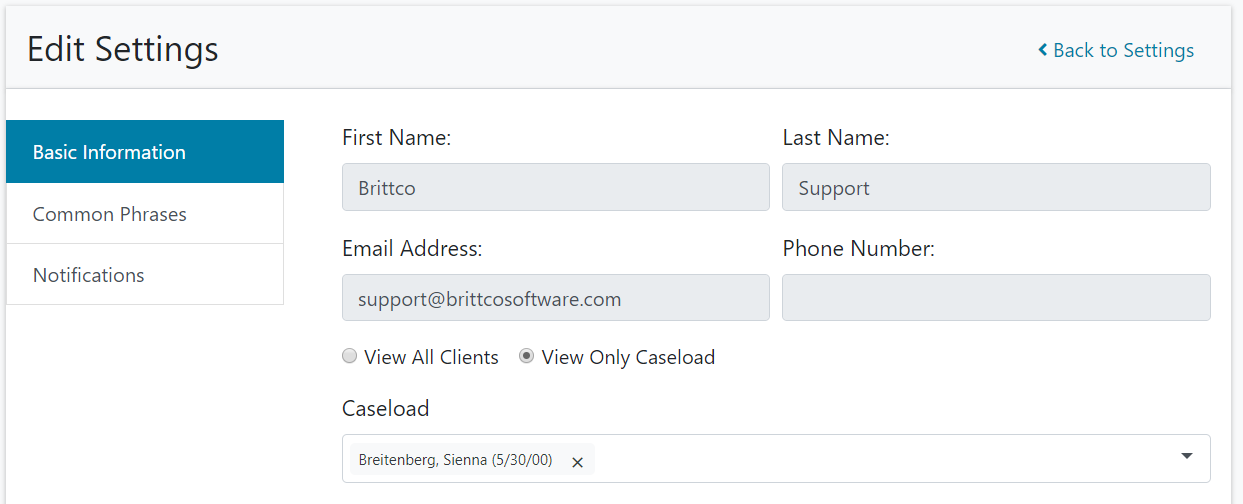Open the Caseload multi-select box

coord(880,459)
